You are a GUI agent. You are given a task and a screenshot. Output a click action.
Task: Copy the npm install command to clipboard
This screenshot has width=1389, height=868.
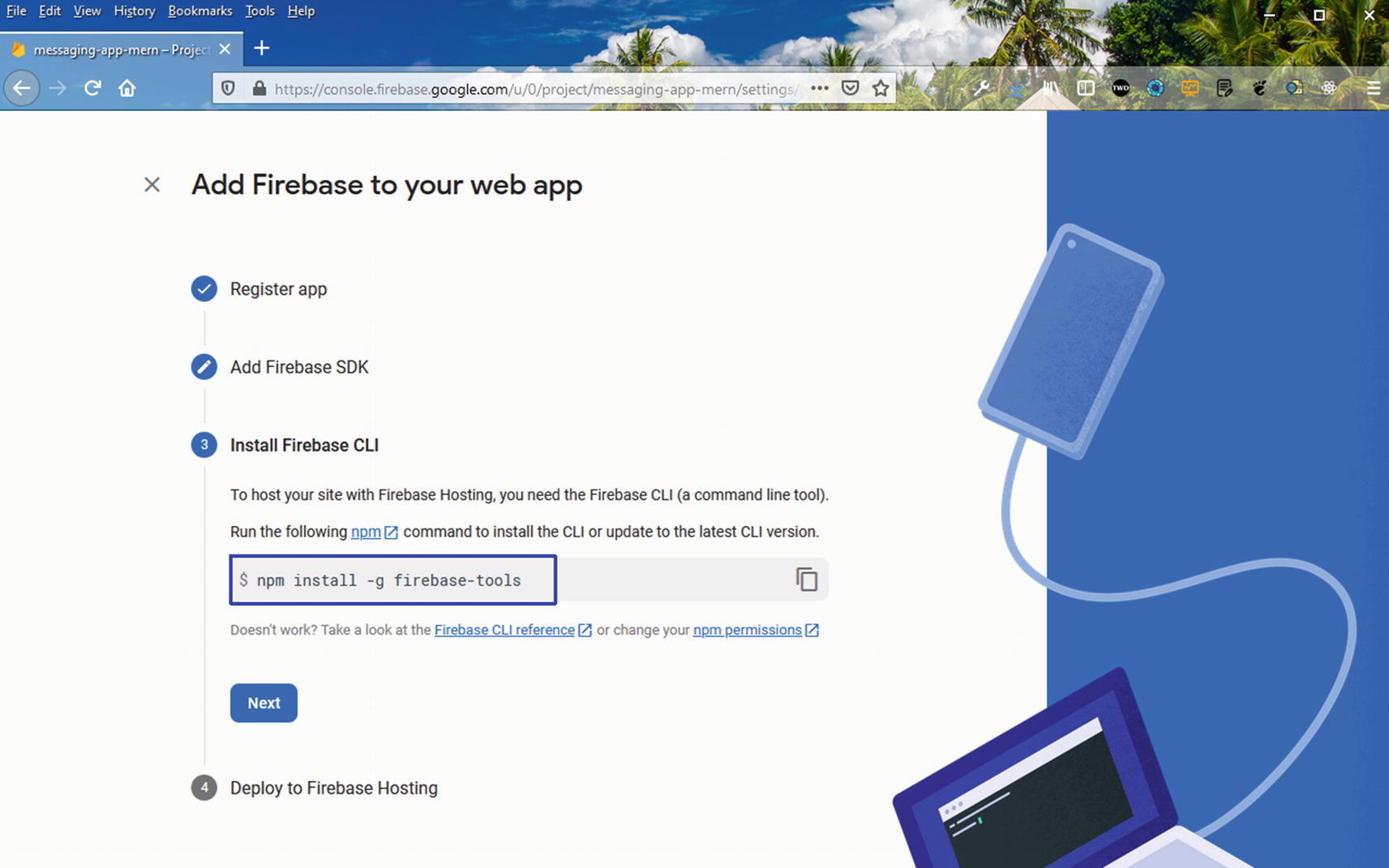coord(806,579)
